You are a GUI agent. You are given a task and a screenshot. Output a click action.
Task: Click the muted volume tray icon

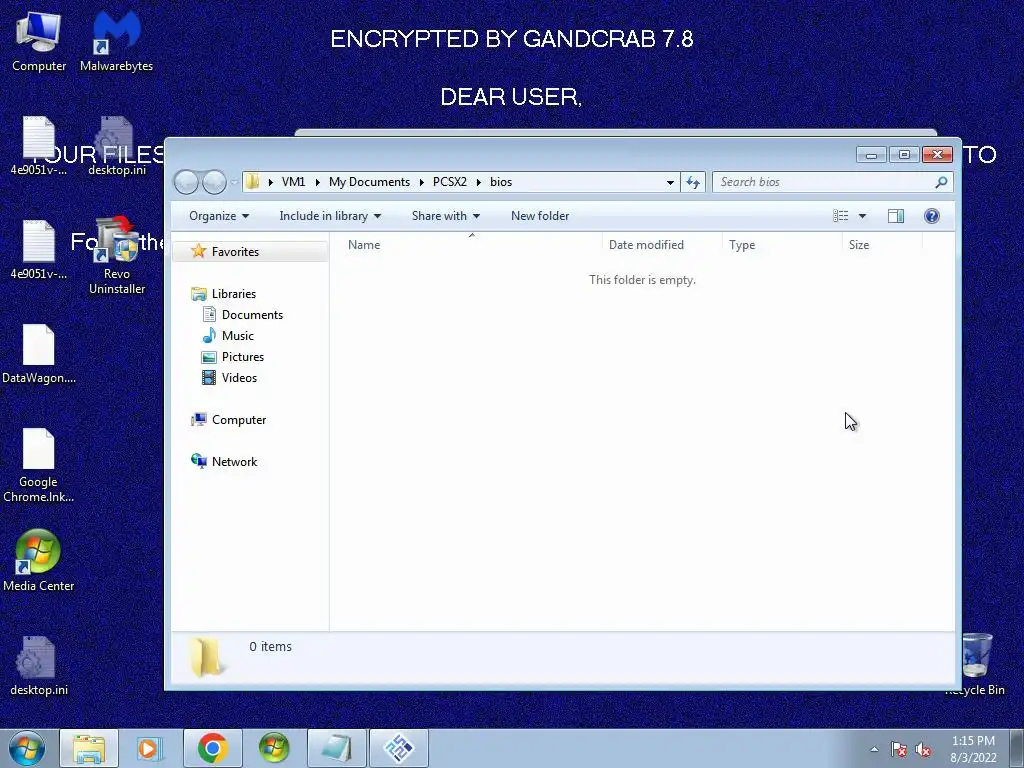point(923,749)
